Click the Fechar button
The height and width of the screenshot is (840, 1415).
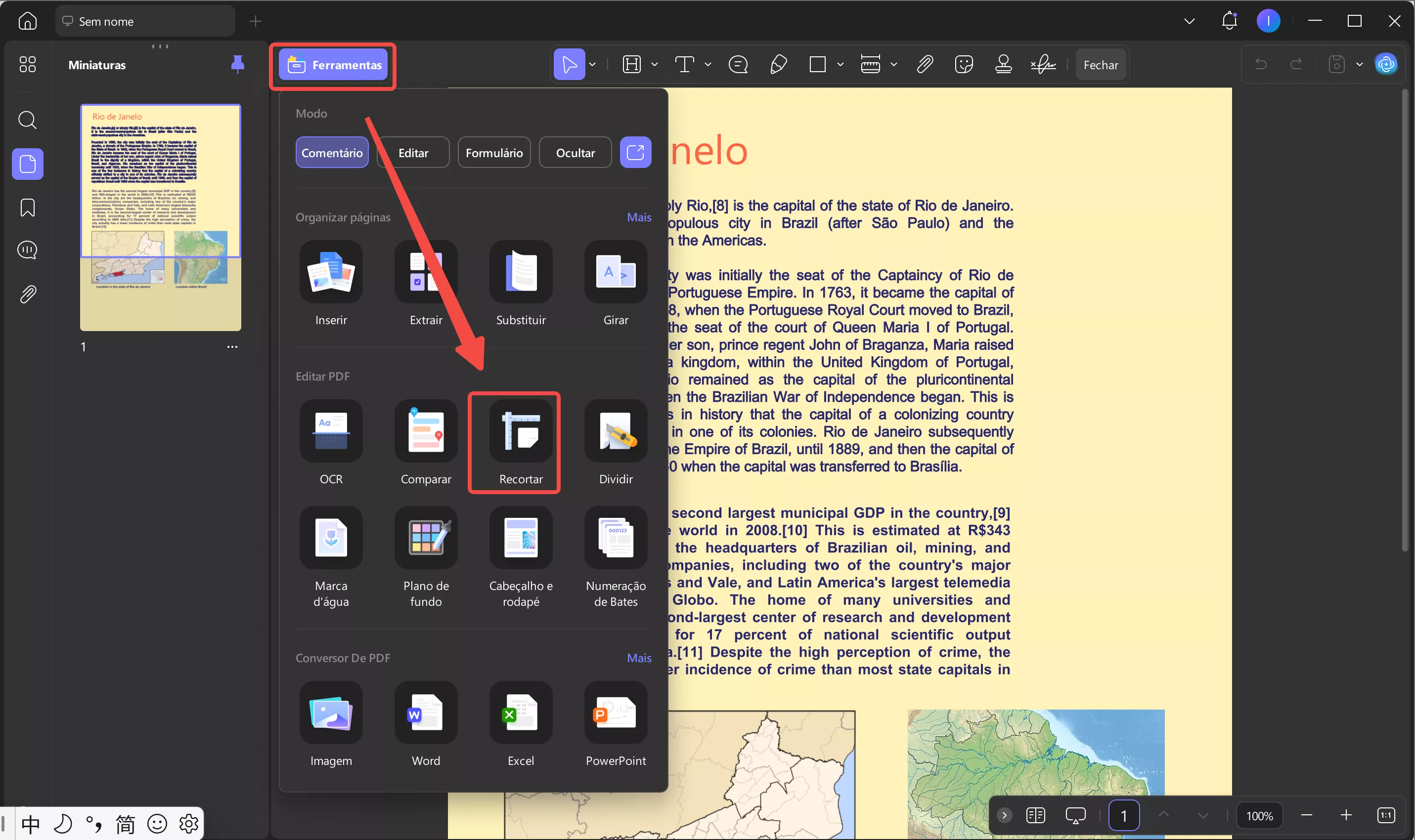(1100, 65)
